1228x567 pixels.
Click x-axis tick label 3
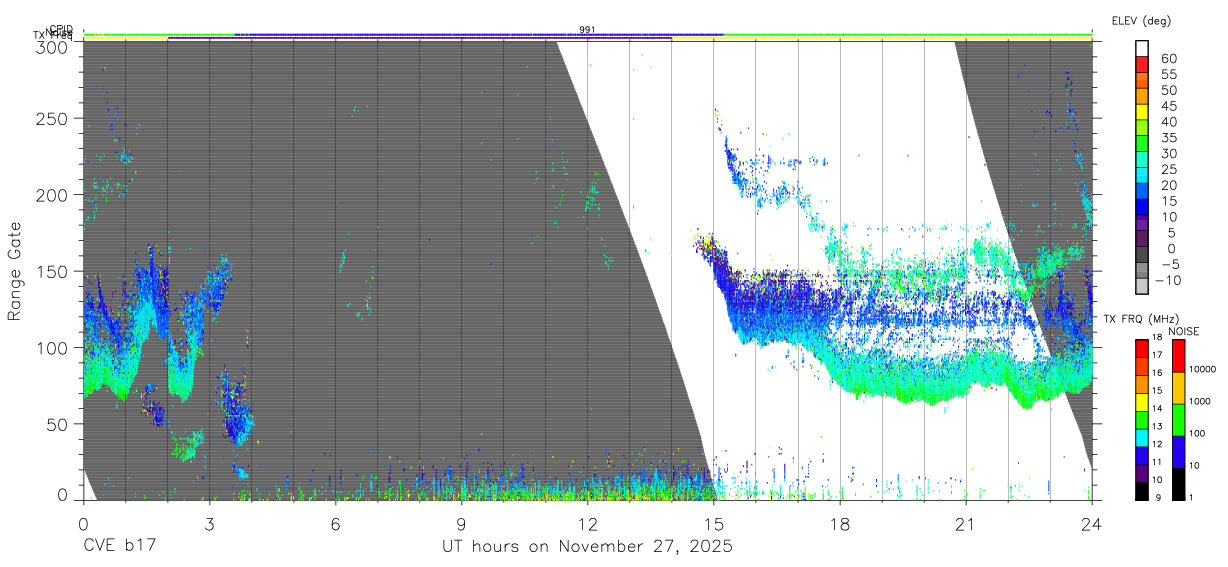click(x=210, y=524)
